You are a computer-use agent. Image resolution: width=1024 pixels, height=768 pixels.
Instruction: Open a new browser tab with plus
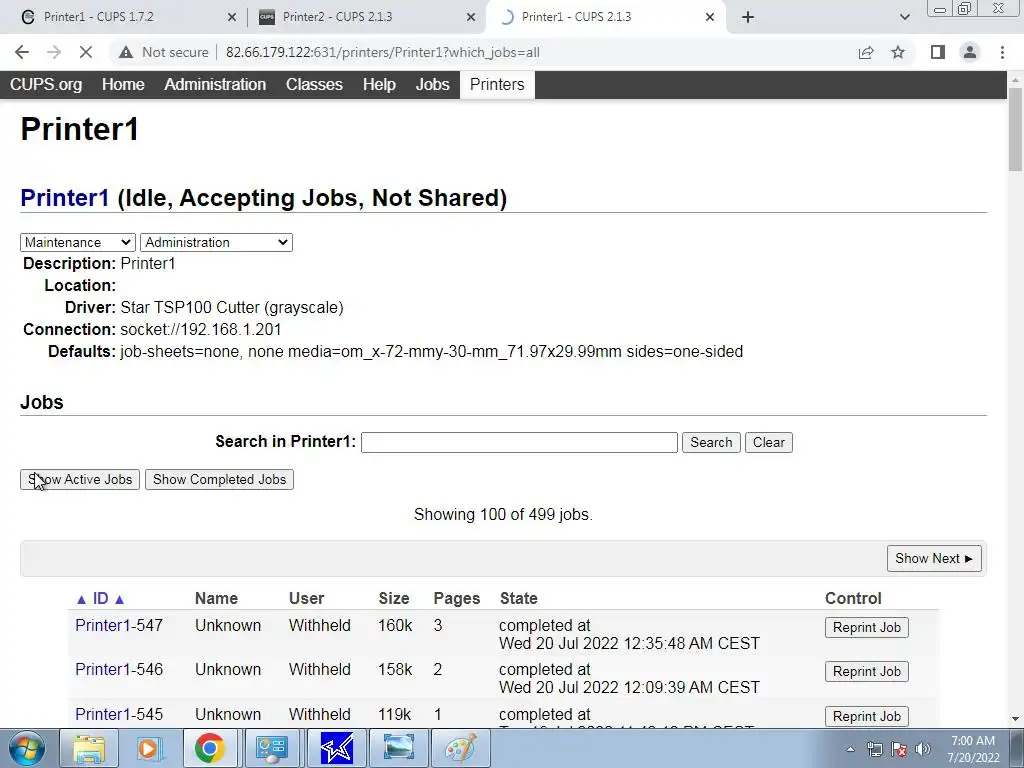pos(748,17)
